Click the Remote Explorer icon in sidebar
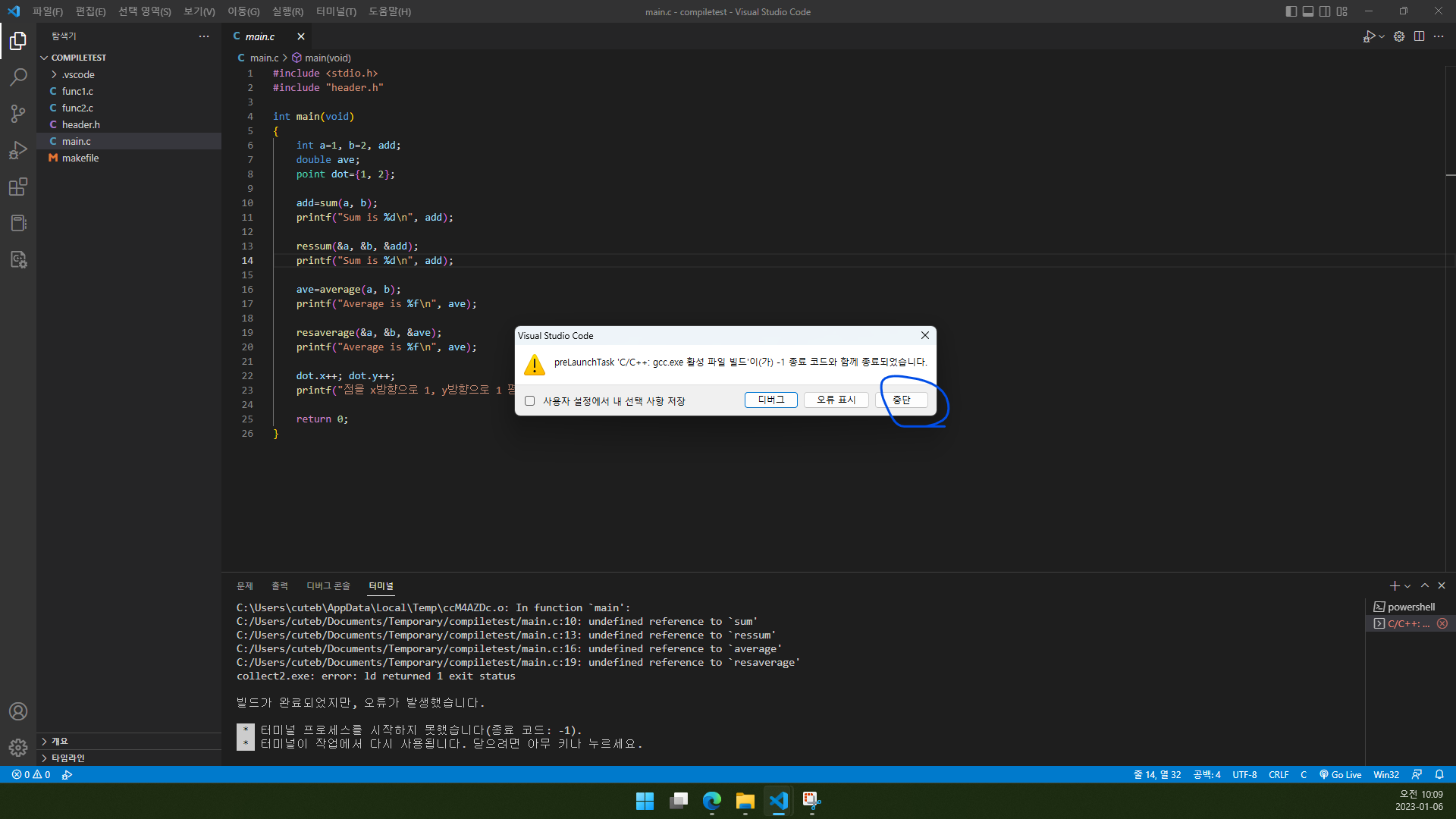This screenshot has width=1456, height=819. pyautogui.click(x=18, y=223)
